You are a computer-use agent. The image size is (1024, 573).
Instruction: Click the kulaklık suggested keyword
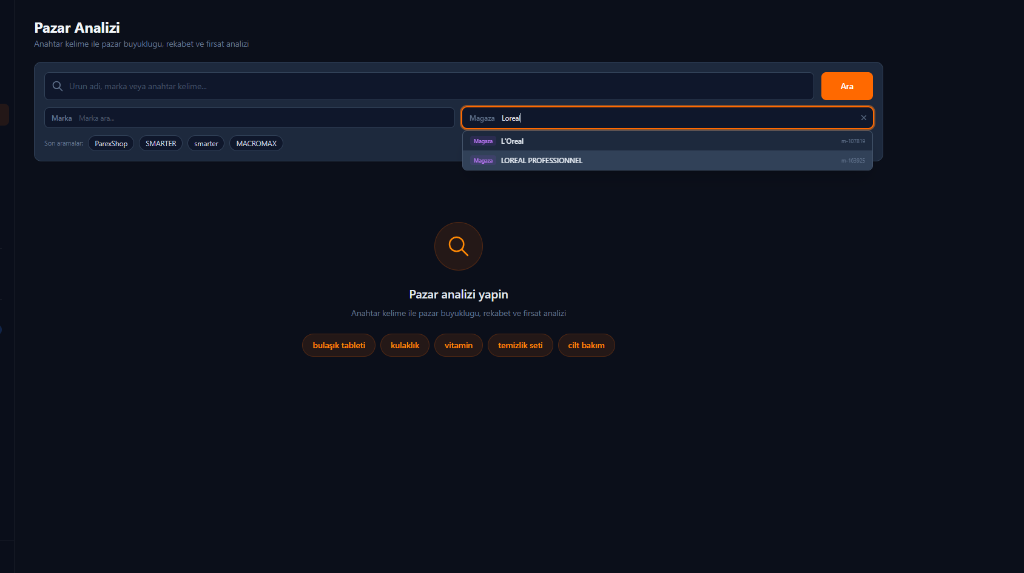(405, 345)
